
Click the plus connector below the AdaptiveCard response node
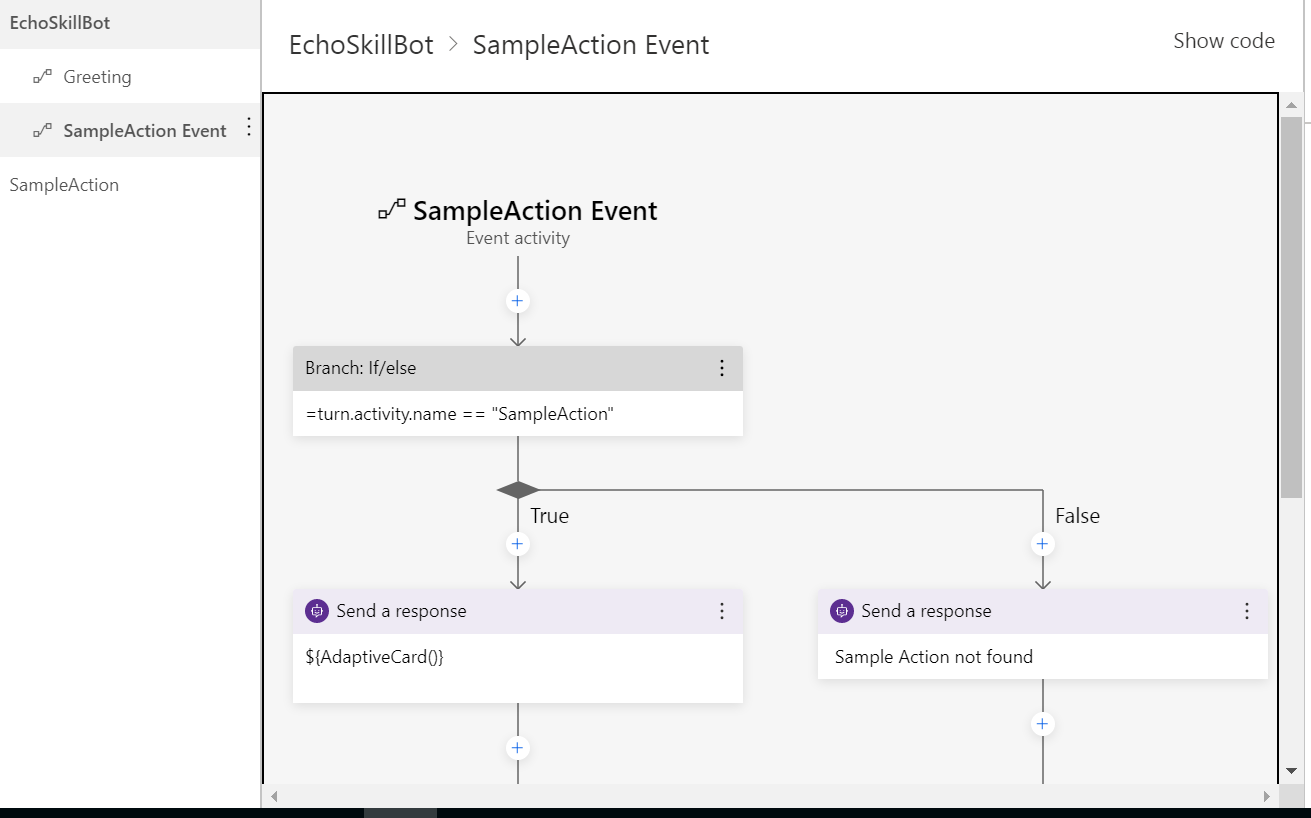pos(517,747)
